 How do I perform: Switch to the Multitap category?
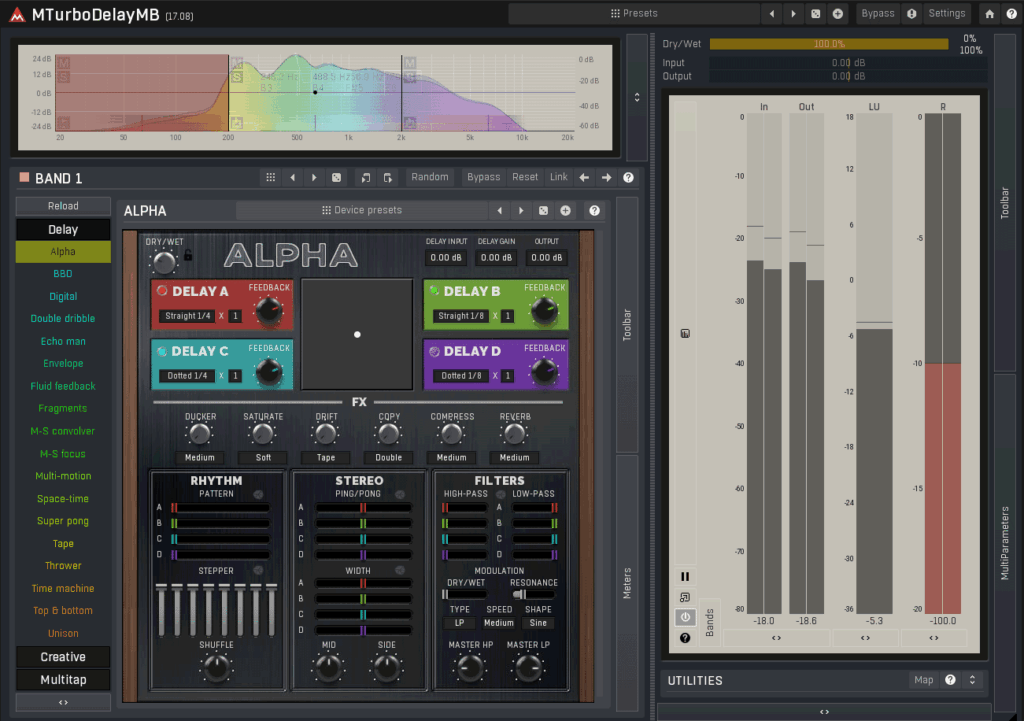63,680
